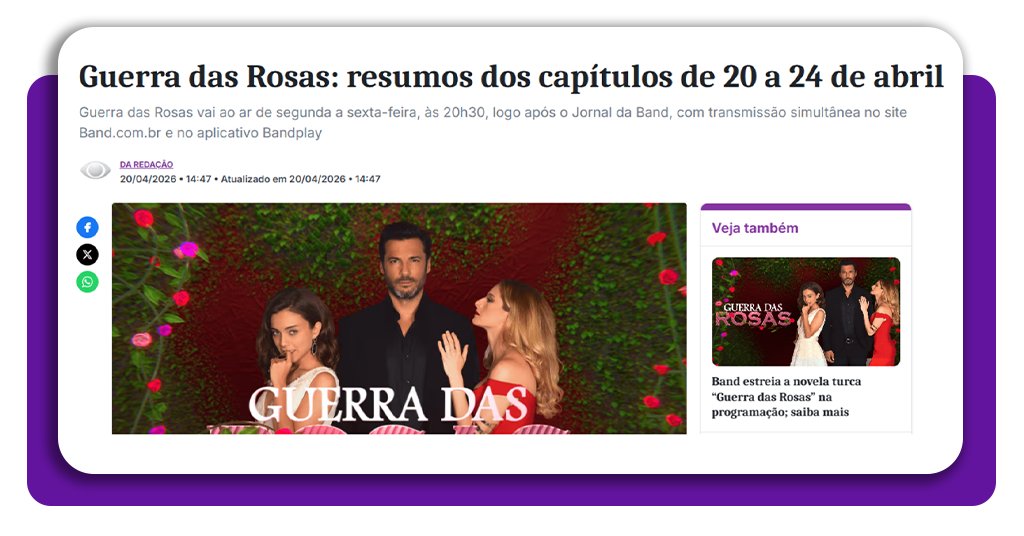Click the Band eye logo avatar

(x=95, y=171)
